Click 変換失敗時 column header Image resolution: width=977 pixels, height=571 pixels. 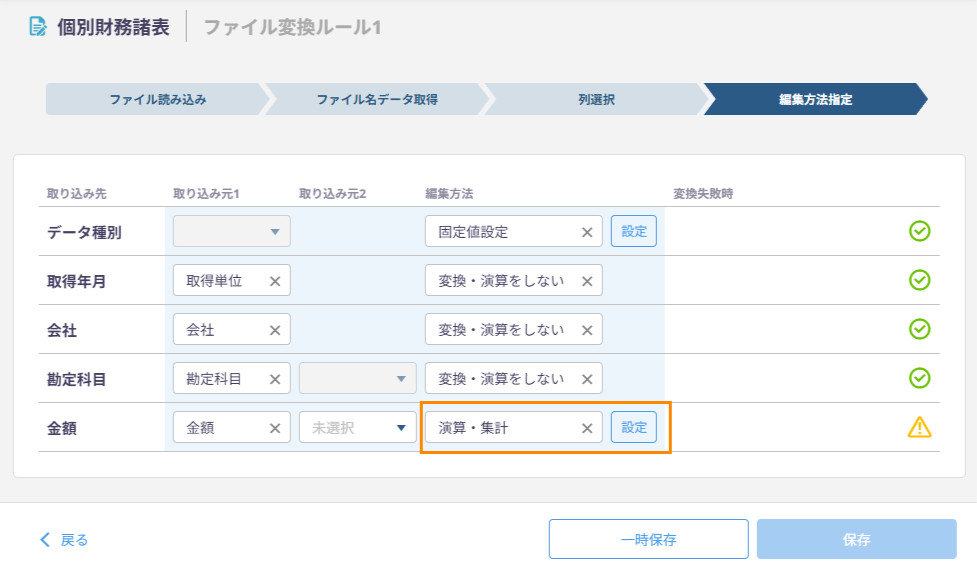click(703, 194)
